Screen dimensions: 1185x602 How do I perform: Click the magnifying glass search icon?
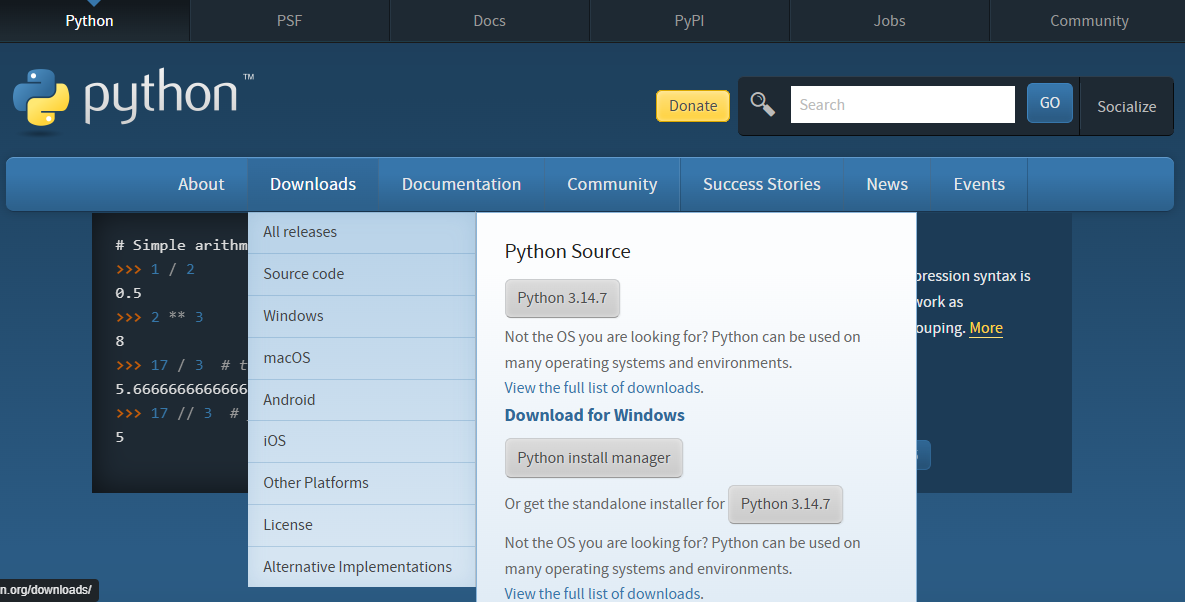coord(763,104)
